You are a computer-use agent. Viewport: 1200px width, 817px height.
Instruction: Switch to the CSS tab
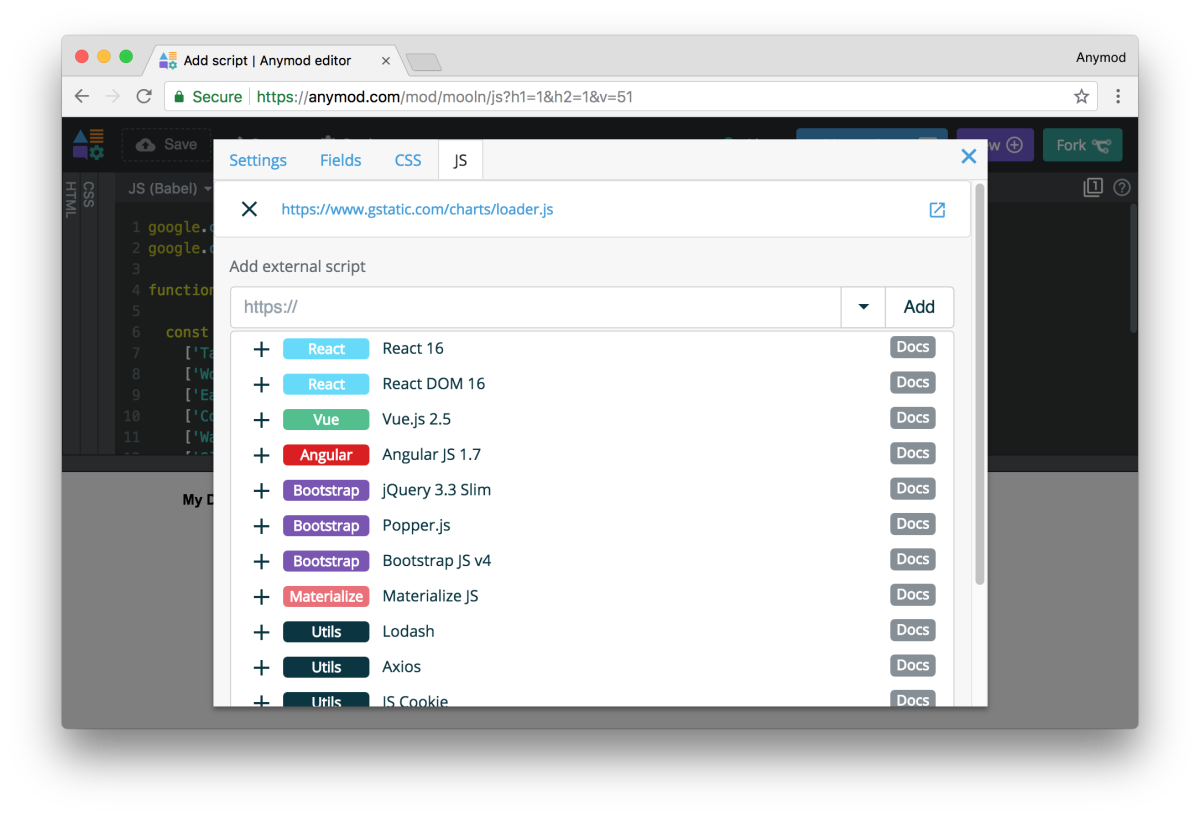(x=408, y=160)
